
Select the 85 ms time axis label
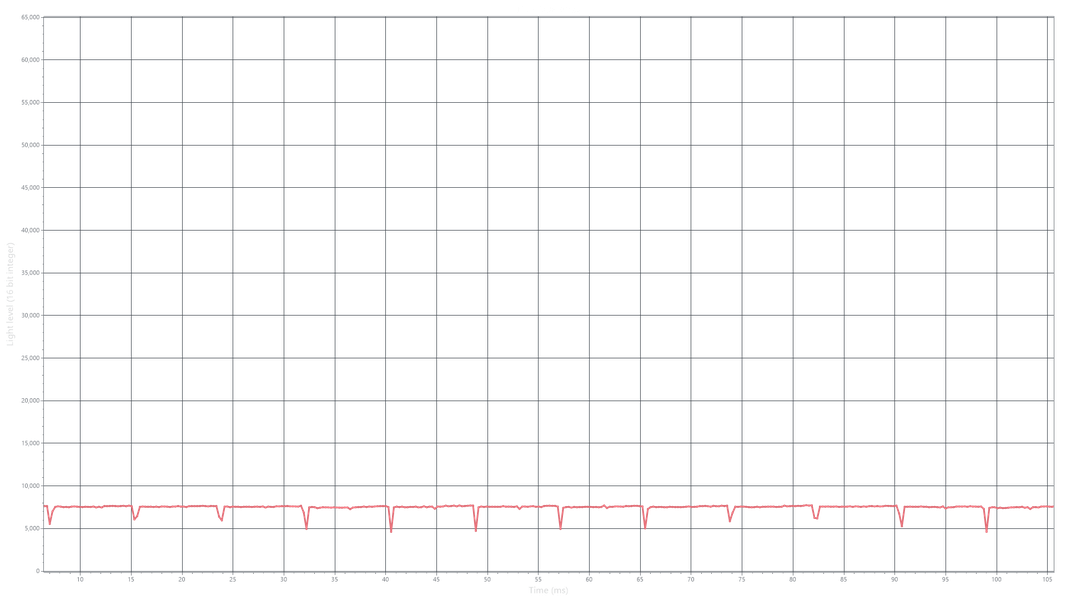click(x=844, y=580)
